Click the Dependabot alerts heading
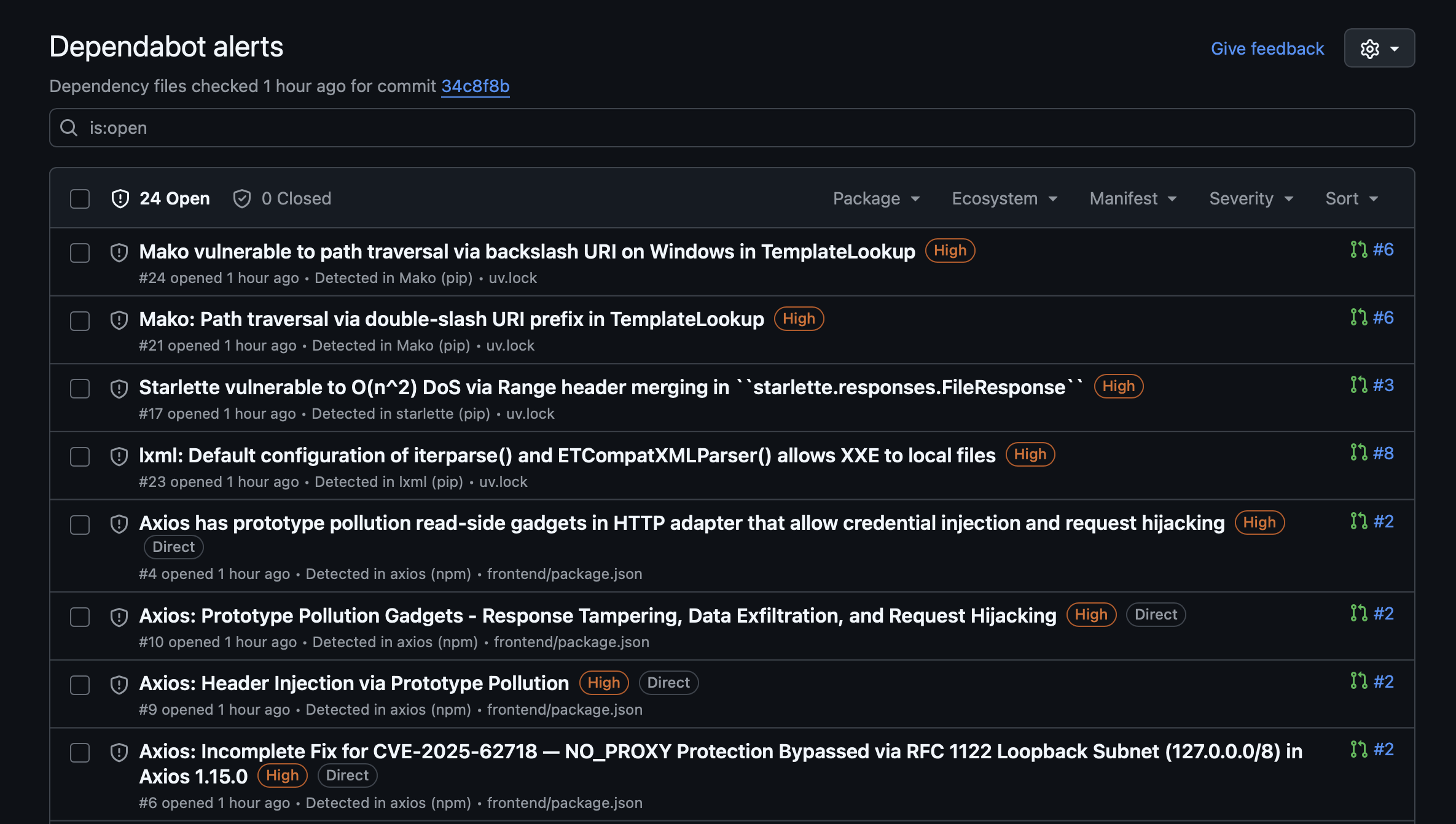Screen dimensions: 1456x824 pyautogui.click(x=166, y=47)
